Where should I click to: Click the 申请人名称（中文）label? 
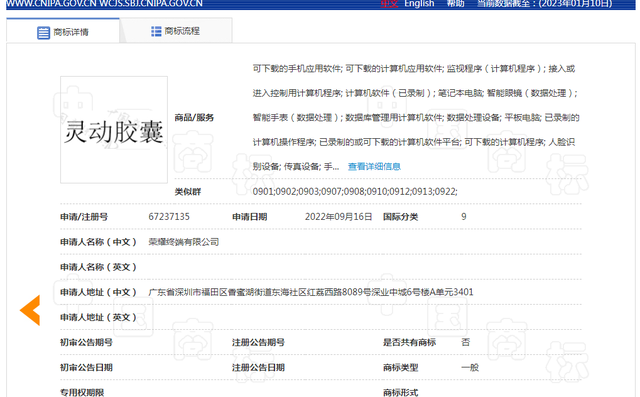(98, 242)
